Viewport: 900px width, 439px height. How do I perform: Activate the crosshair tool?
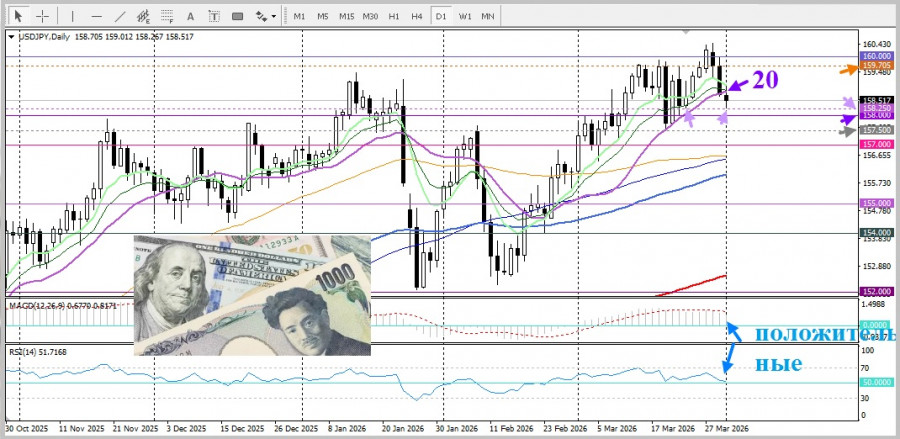42,15
